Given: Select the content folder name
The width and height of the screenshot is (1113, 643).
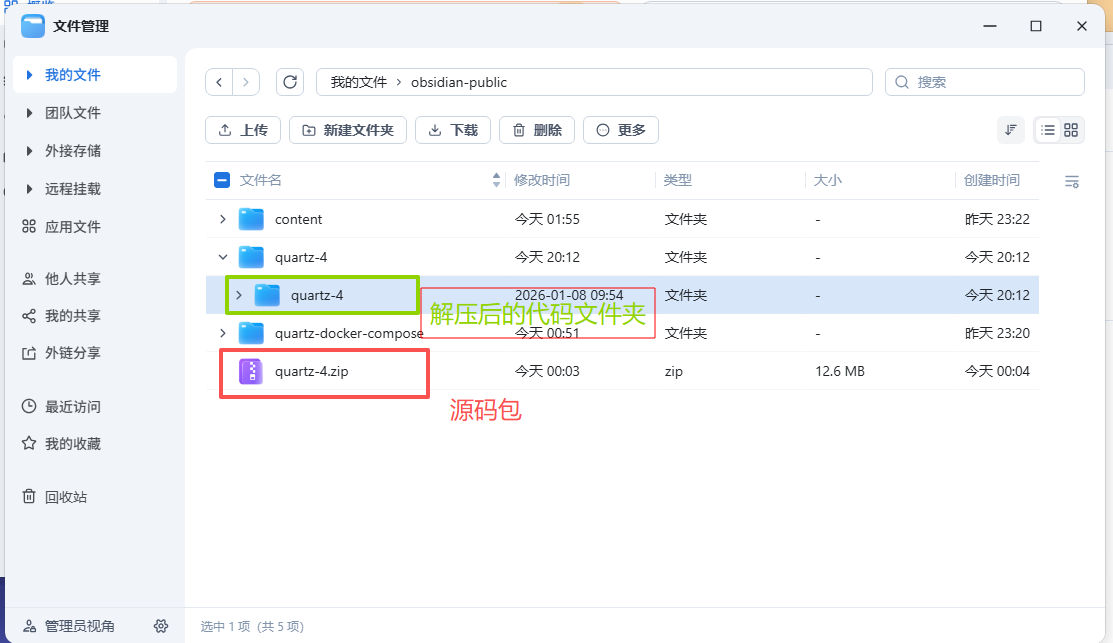Looking at the screenshot, I should click(298, 219).
